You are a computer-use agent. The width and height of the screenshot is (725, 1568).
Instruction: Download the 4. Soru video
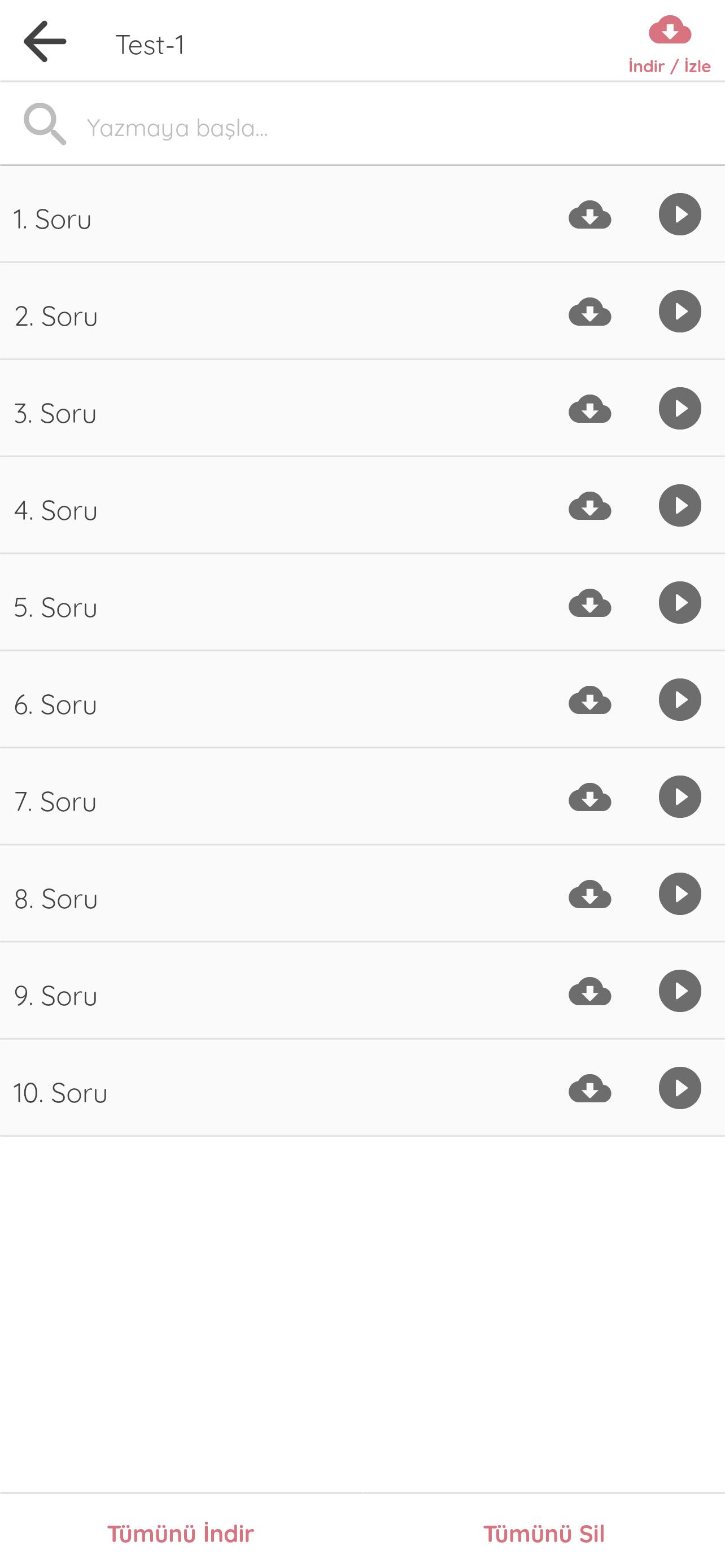(590, 506)
